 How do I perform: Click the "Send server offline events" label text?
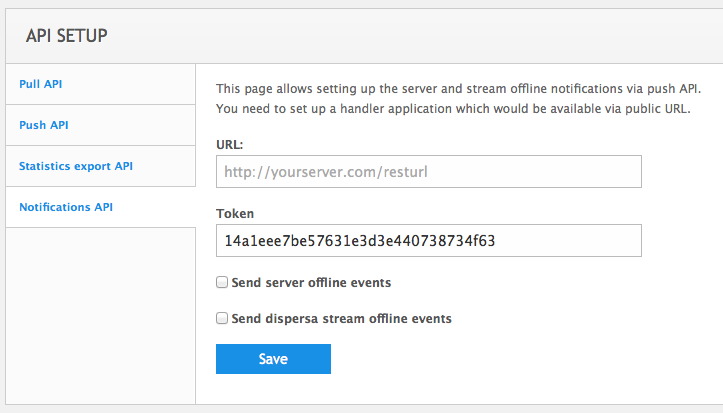click(x=311, y=283)
